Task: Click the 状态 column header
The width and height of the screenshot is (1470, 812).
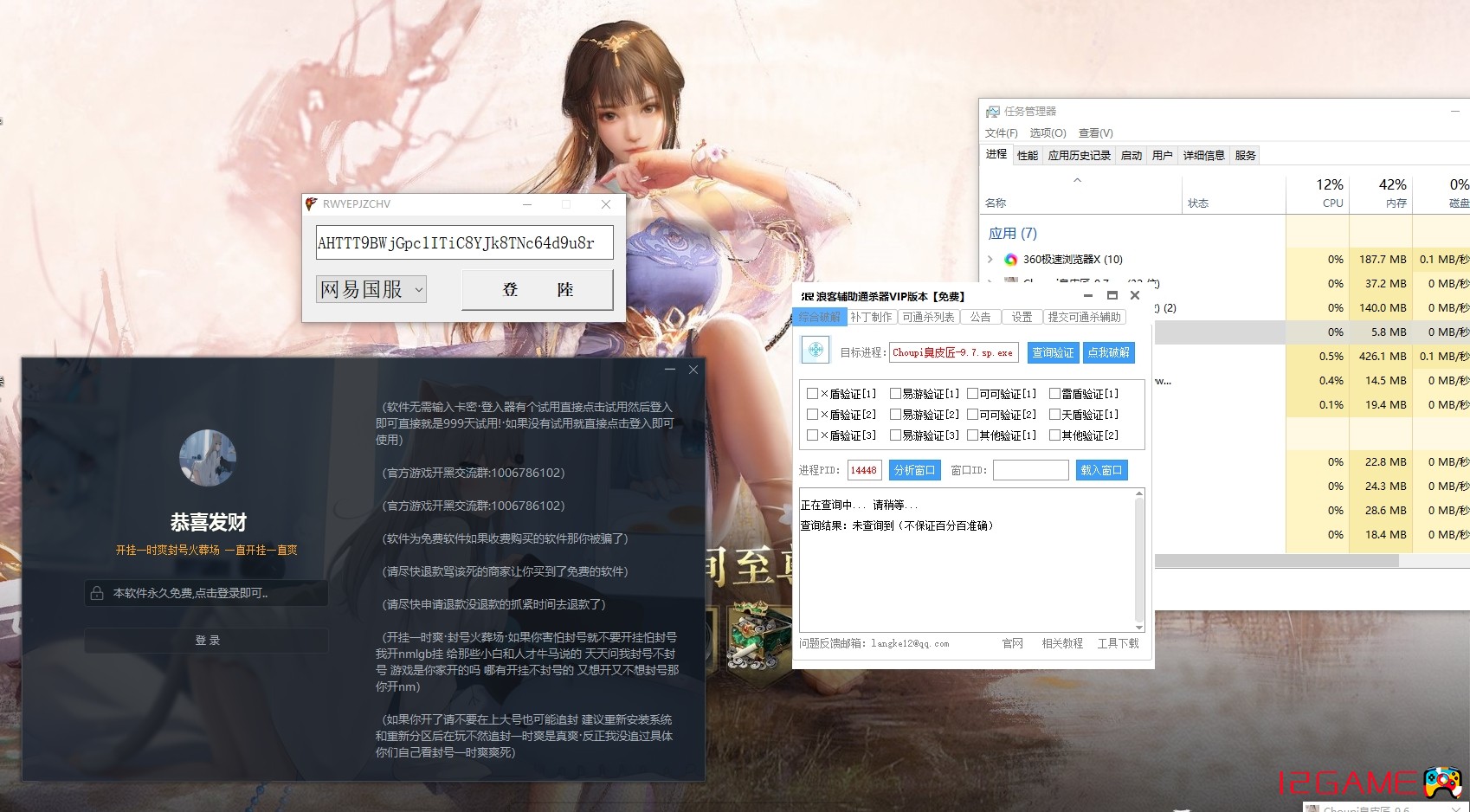Action: (1198, 203)
